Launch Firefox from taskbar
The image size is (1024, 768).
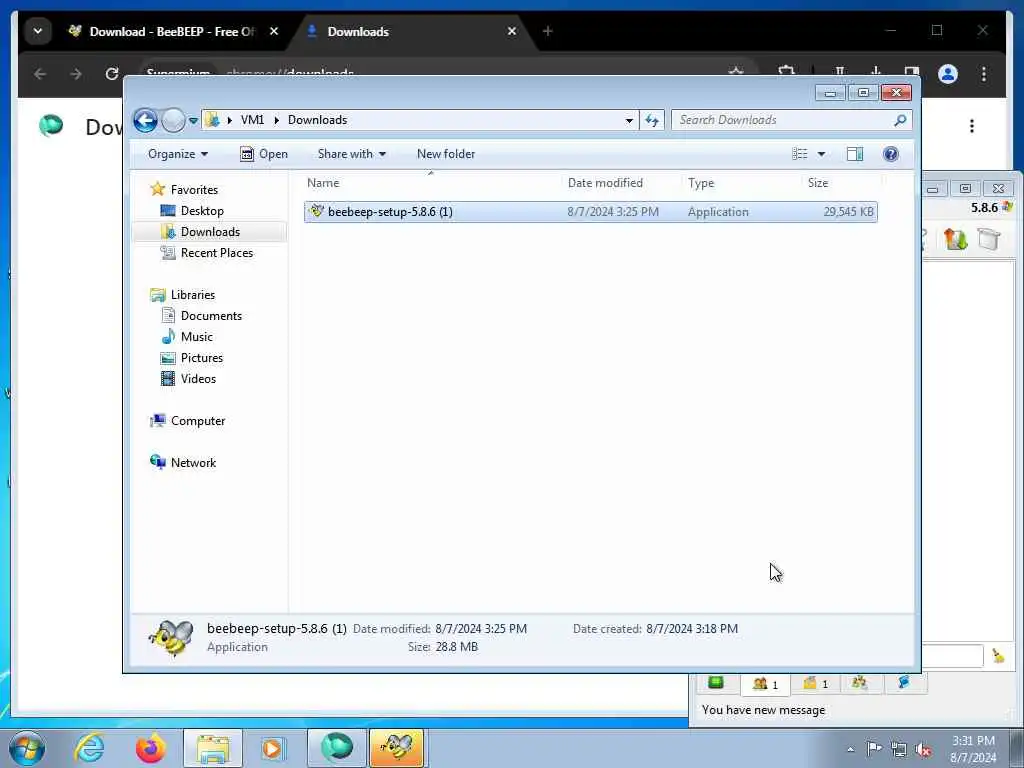150,748
